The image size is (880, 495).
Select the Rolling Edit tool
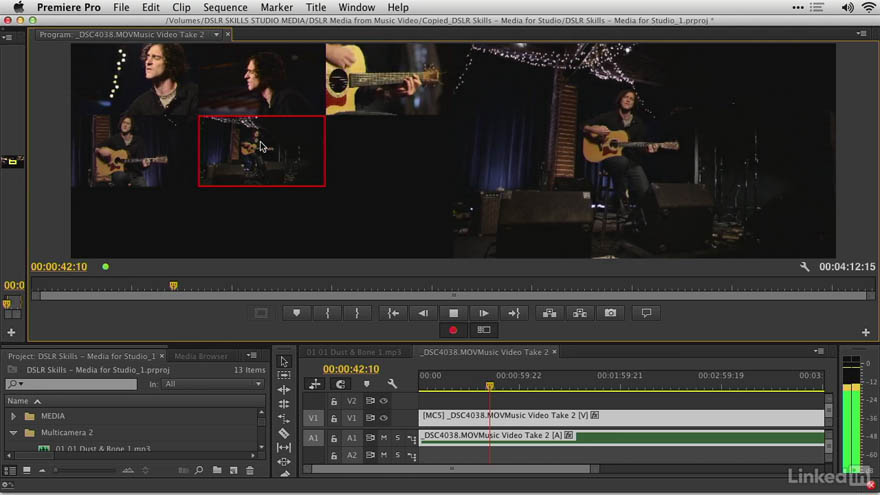284,404
